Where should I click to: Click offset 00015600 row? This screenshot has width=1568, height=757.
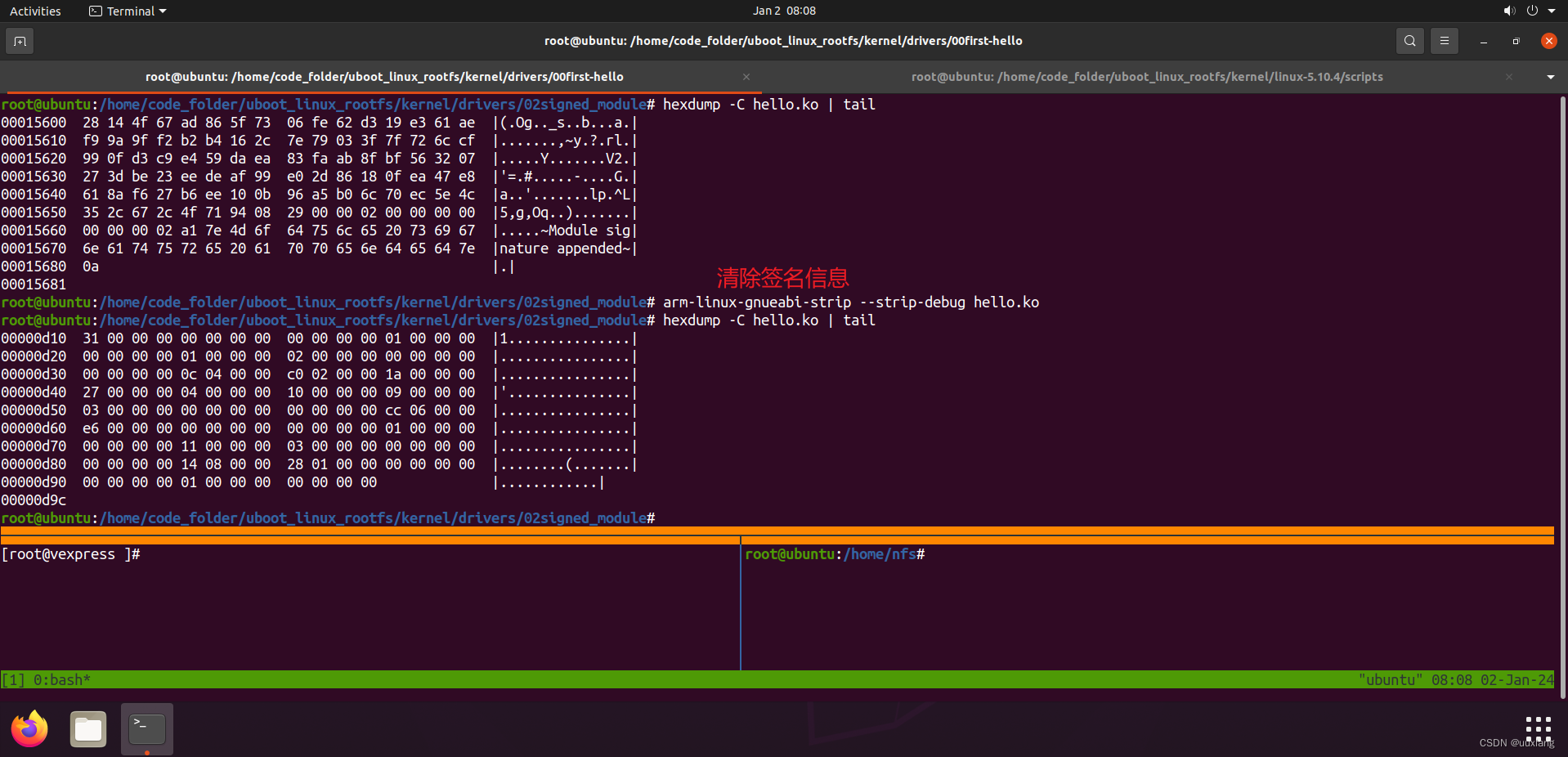(320, 123)
